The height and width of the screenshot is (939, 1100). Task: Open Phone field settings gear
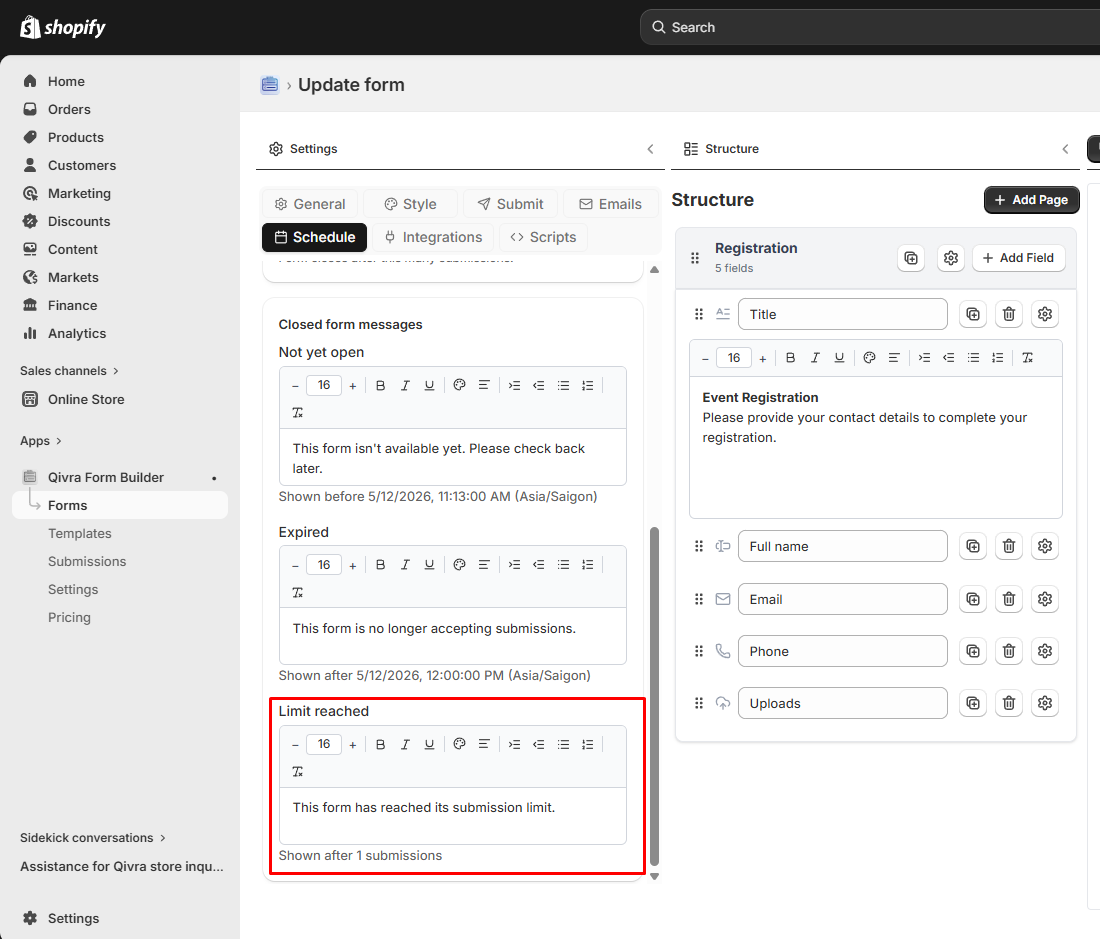pyautogui.click(x=1045, y=651)
